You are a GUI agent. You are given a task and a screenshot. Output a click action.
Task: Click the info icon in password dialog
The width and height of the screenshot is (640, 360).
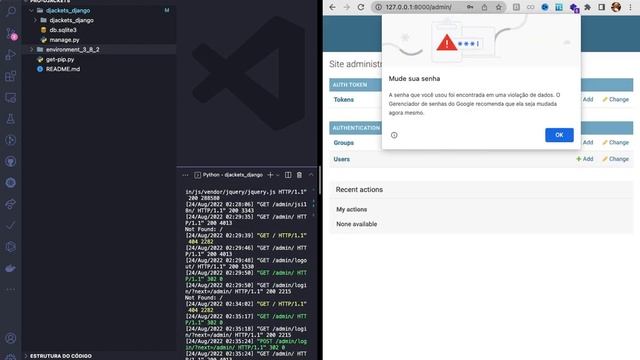point(394,135)
